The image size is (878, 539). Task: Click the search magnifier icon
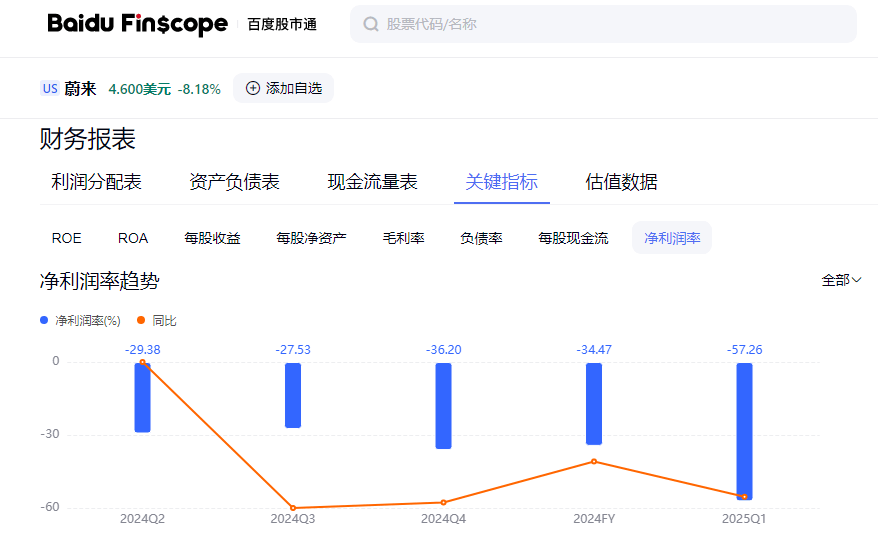(371, 24)
